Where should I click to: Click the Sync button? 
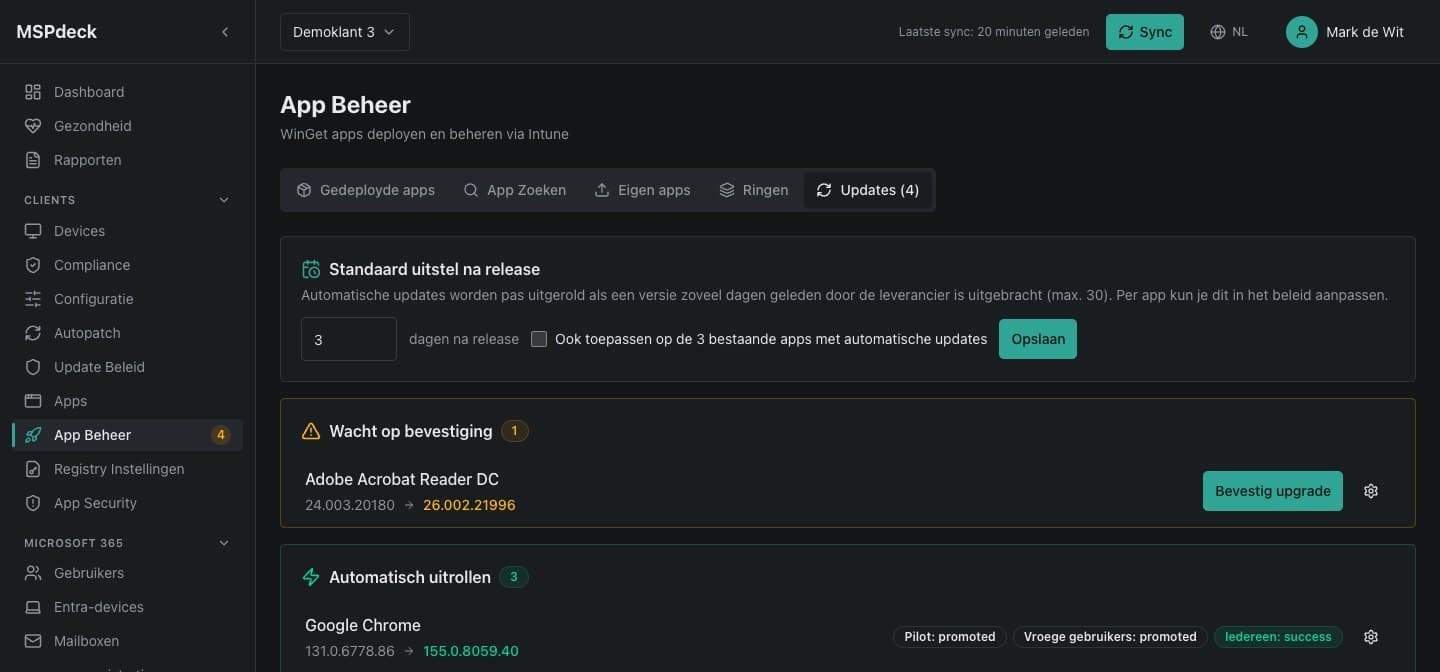(1145, 32)
